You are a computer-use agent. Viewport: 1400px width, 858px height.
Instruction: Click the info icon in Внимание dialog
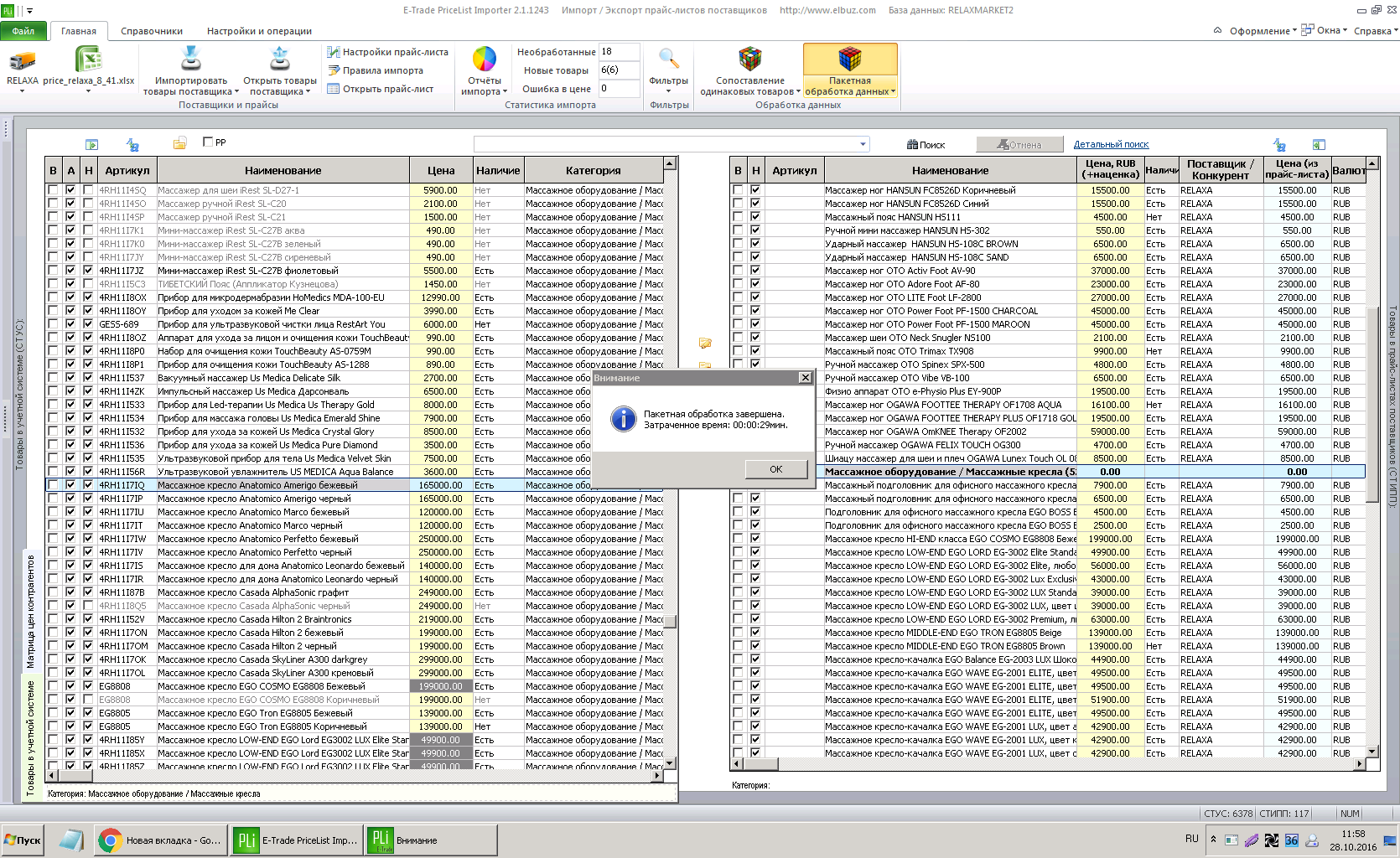(x=624, y=419)
